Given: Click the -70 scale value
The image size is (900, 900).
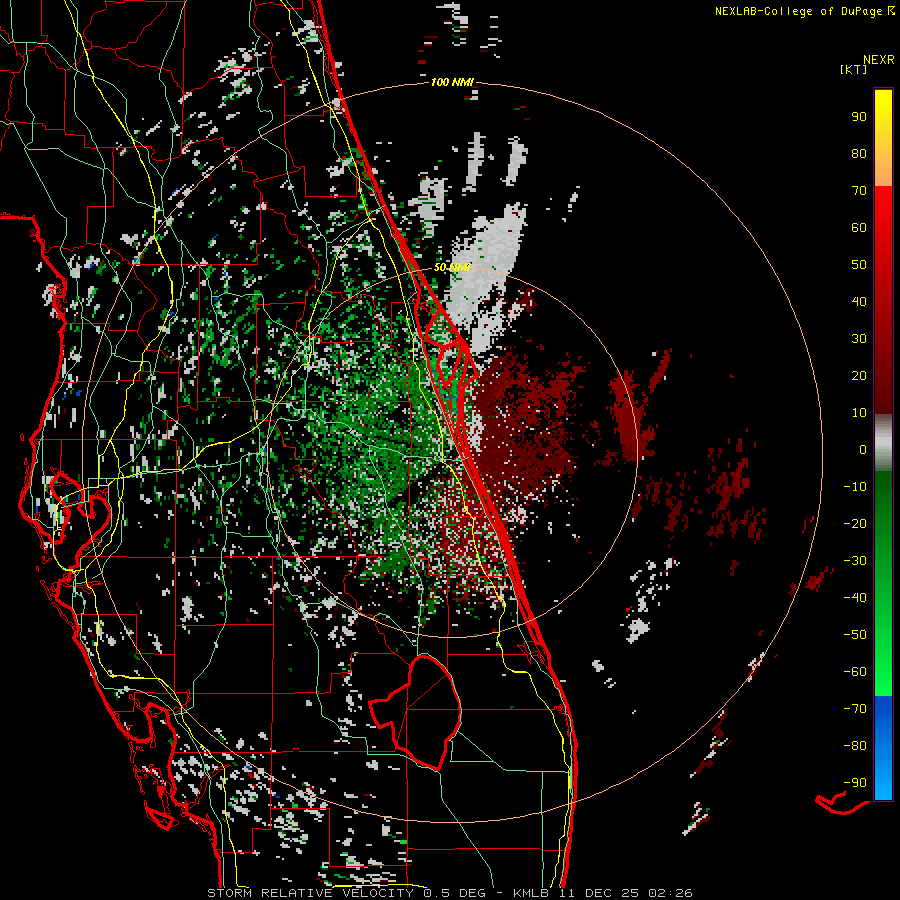Looking at the screenshot, I should pos(855,709).
